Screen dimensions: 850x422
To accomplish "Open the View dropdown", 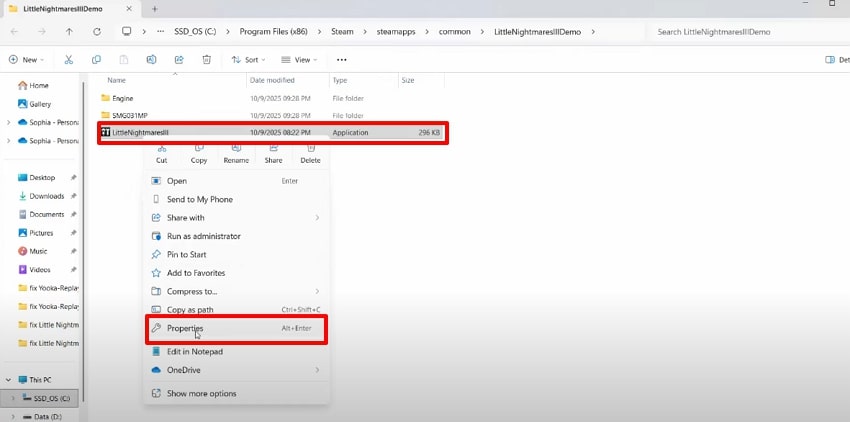I will (x=299, y=60).
